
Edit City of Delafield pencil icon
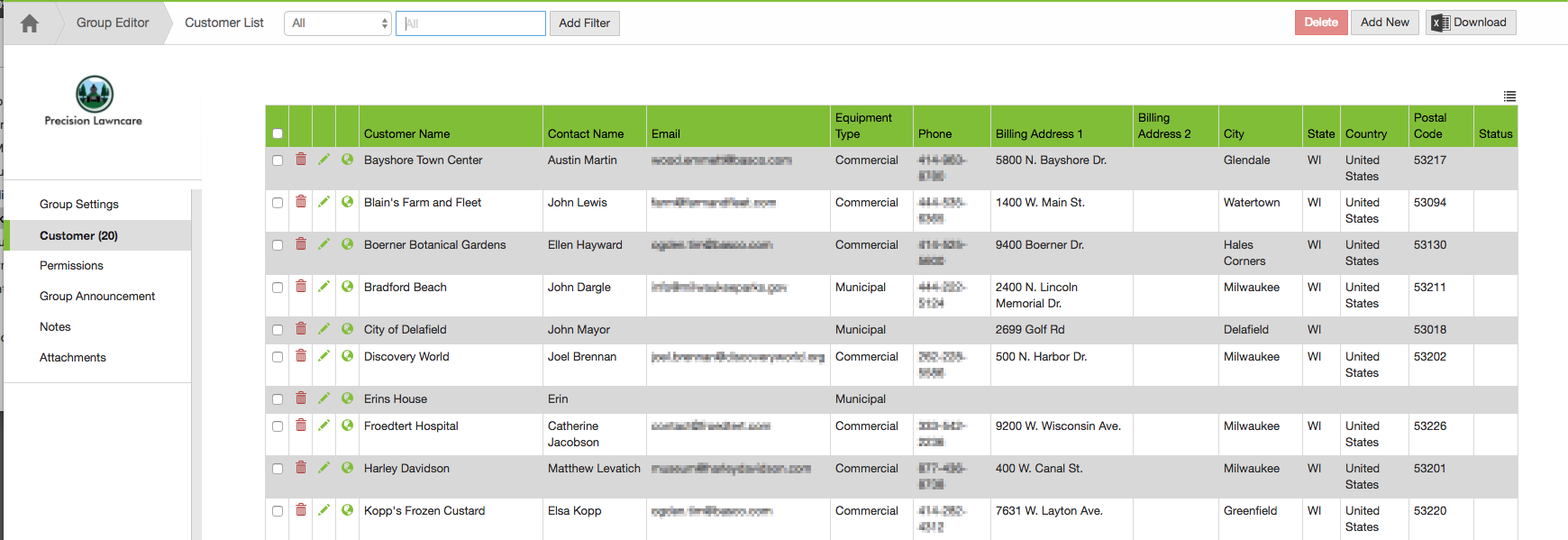324,329
